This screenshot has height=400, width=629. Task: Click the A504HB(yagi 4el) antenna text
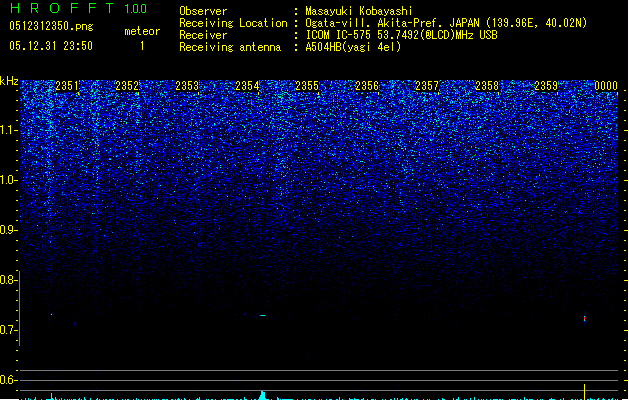[353, 47]
